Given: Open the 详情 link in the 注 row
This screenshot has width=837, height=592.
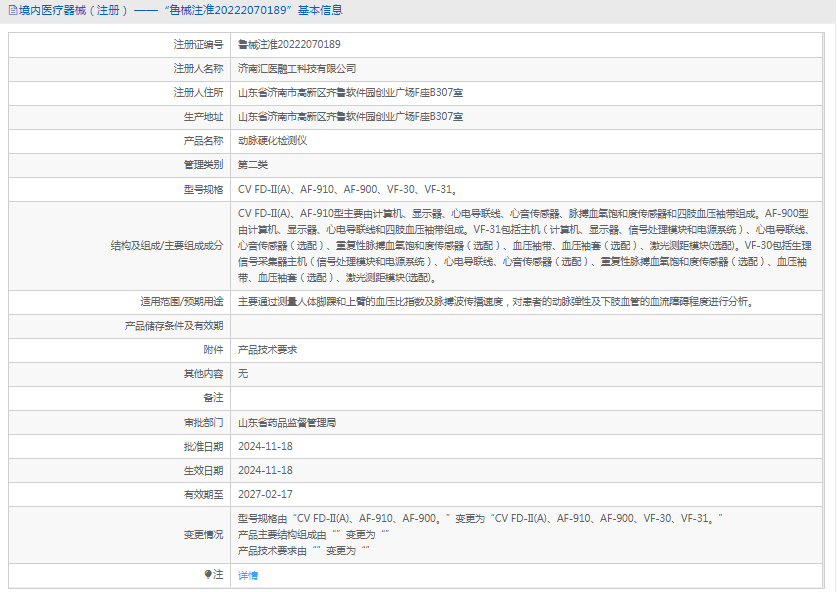Looking at the screenshot, I should click(248, 575).
